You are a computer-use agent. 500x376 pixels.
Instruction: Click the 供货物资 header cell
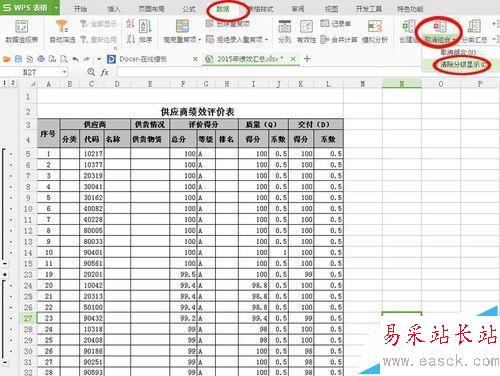tap(150, 139)
